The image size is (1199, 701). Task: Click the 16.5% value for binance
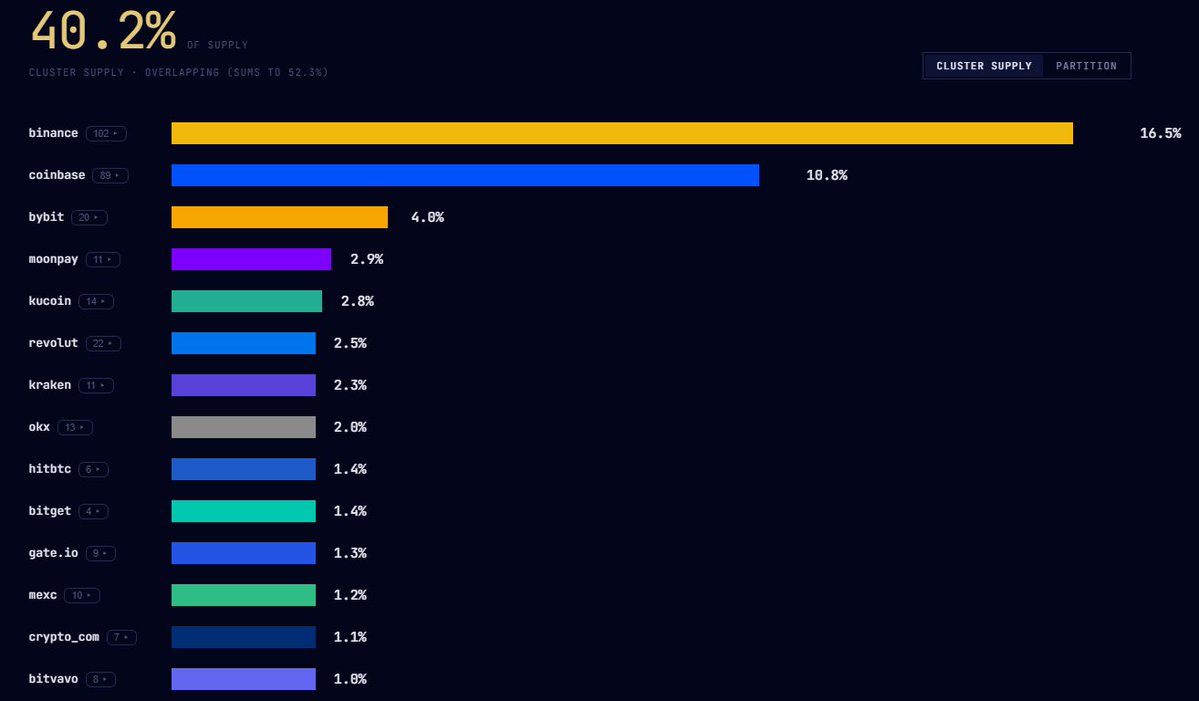point(1160,133)
